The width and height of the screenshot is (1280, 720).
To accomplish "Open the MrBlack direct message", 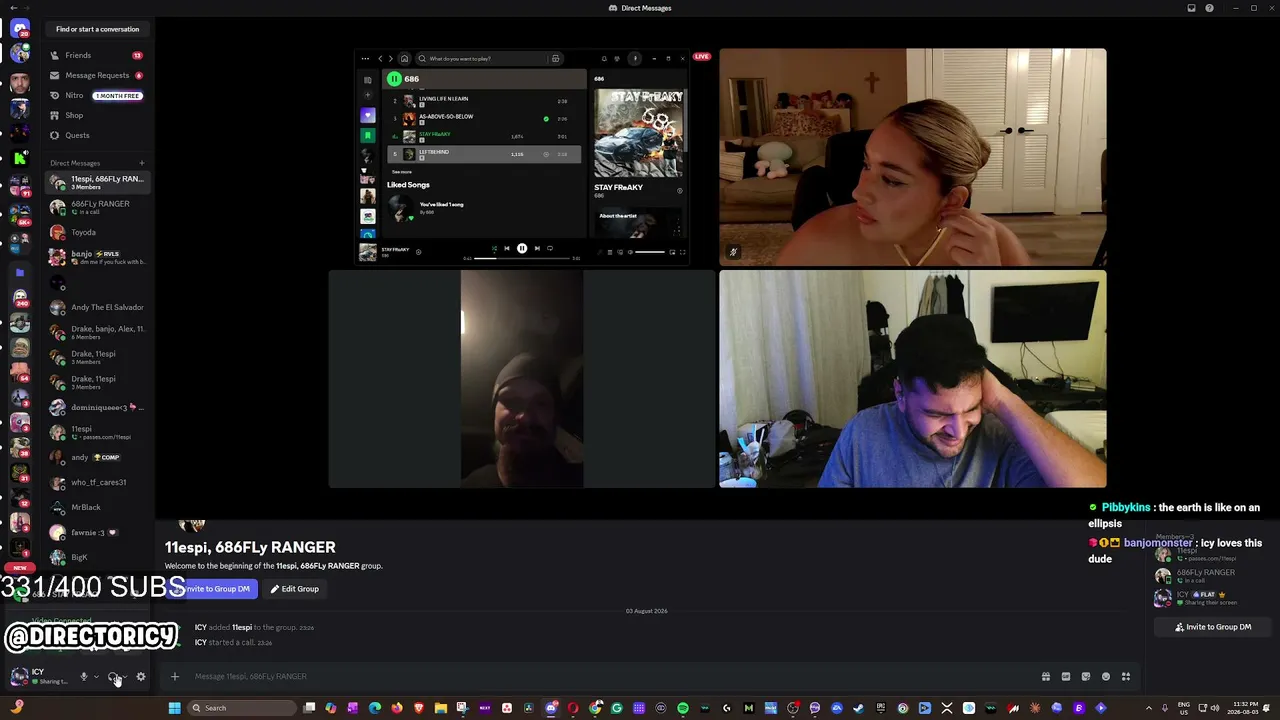I will click(96, 507).
